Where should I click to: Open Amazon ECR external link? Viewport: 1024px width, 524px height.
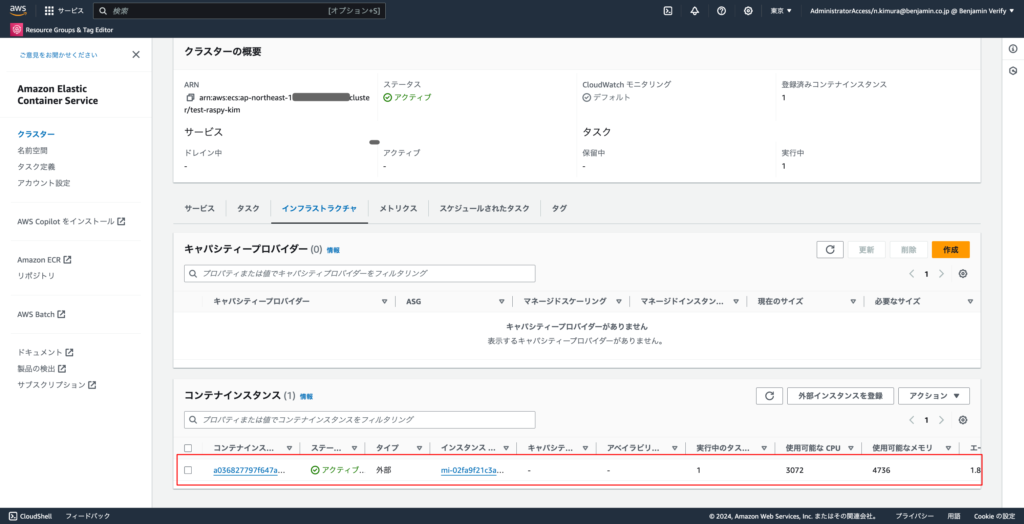[x=44, y=259]
